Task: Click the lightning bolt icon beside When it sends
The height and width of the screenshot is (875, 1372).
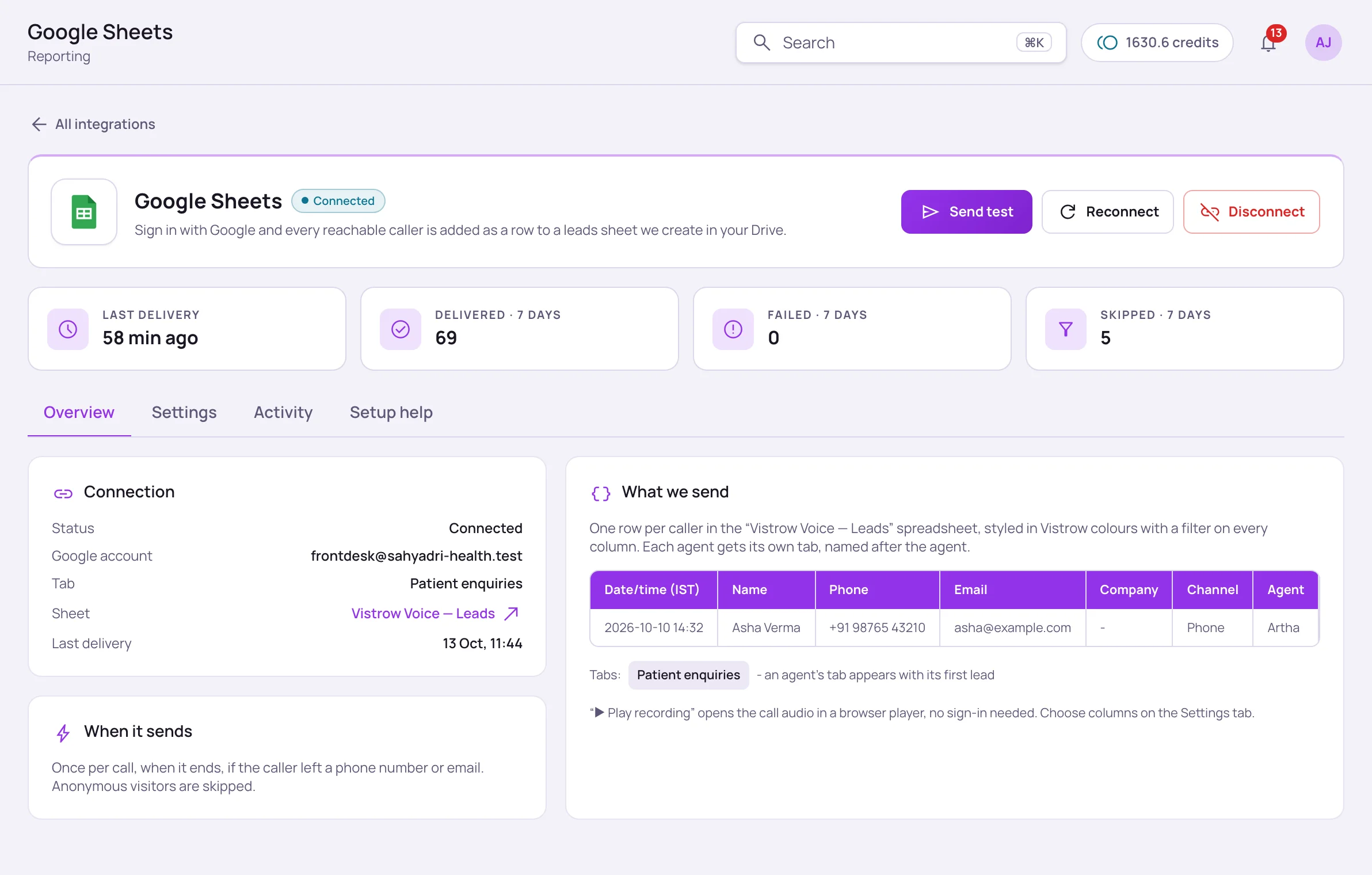Action: (x=63, y=733)
